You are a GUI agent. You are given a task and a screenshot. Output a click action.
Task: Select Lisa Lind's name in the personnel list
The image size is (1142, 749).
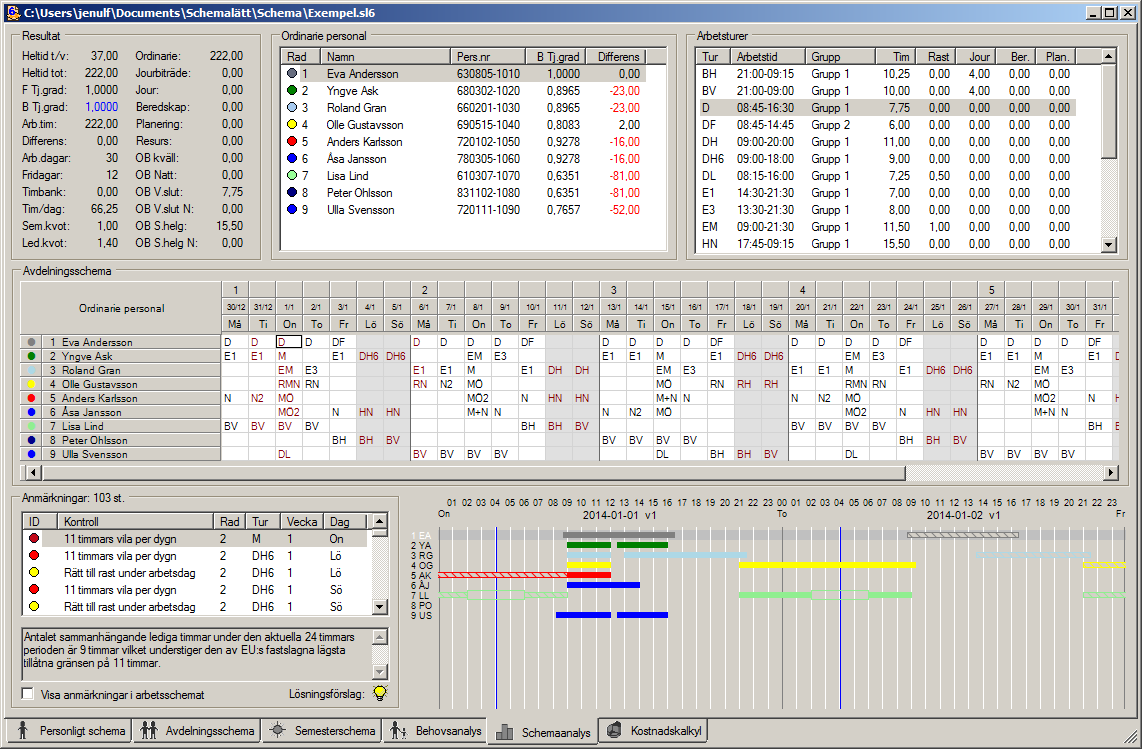coord(347,176)
